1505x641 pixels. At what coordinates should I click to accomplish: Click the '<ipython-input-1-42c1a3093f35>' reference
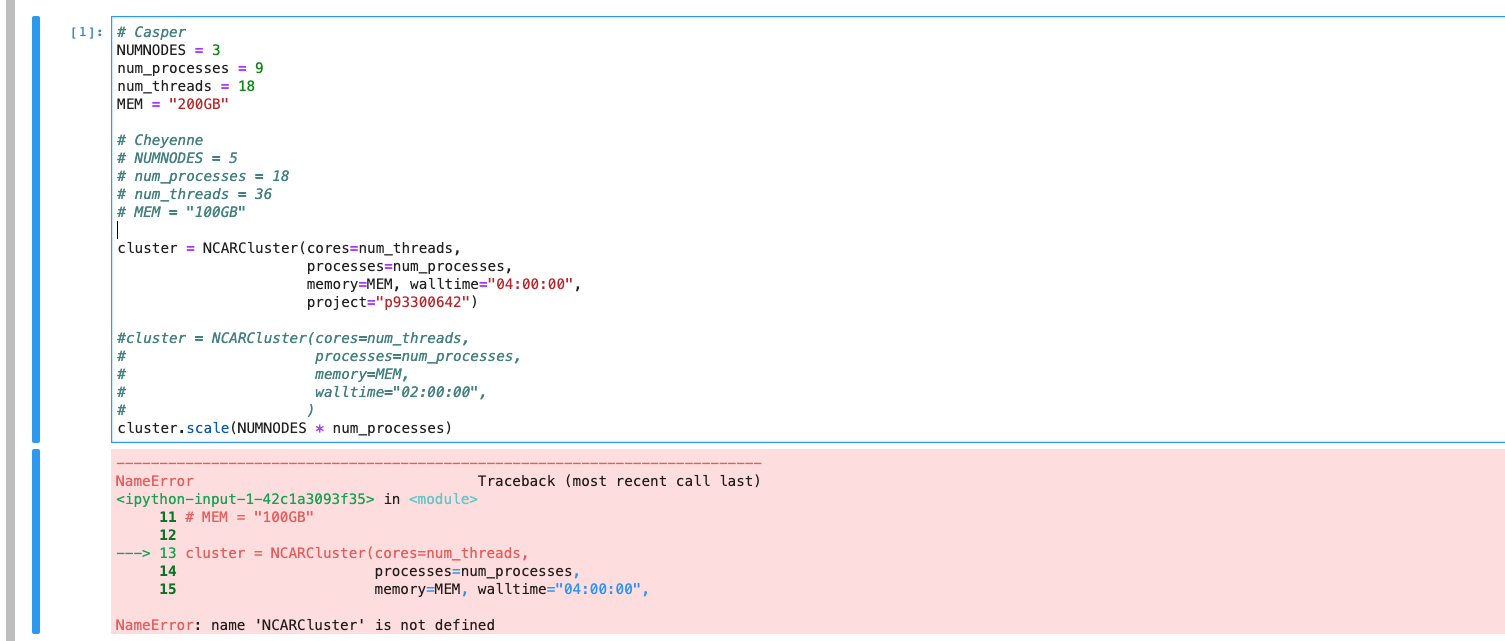[x=245, y=499]
